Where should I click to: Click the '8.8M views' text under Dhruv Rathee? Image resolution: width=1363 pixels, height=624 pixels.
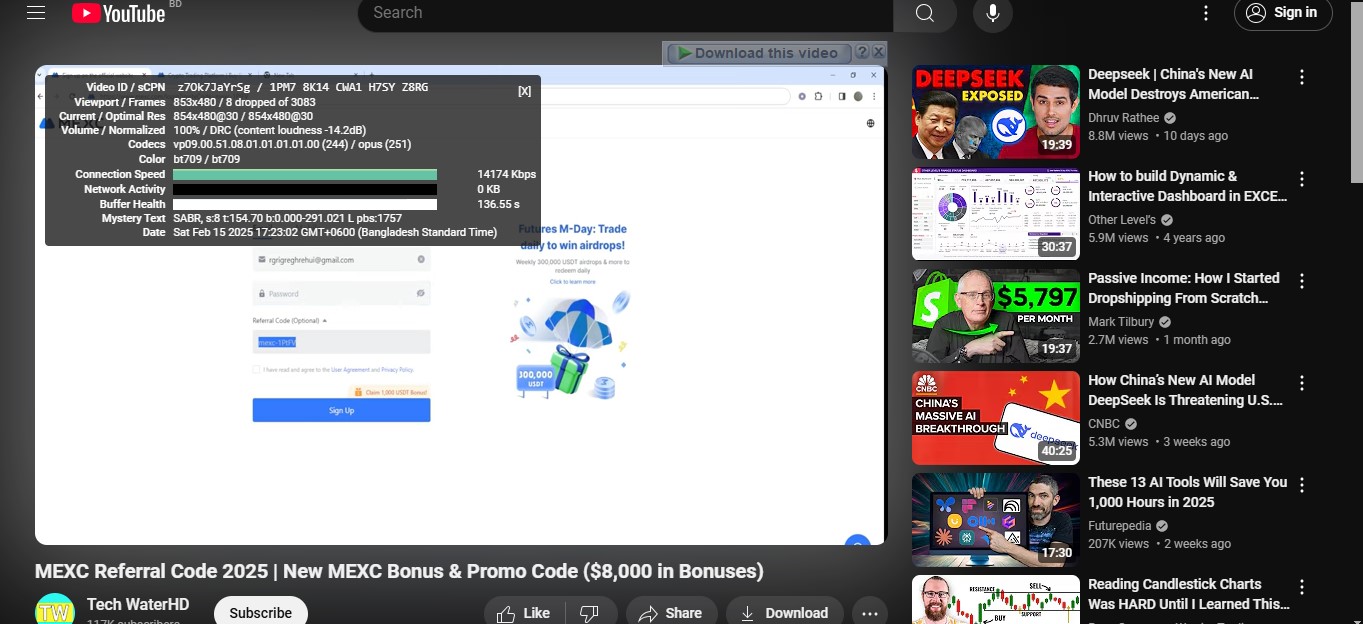coord(1119,135)
